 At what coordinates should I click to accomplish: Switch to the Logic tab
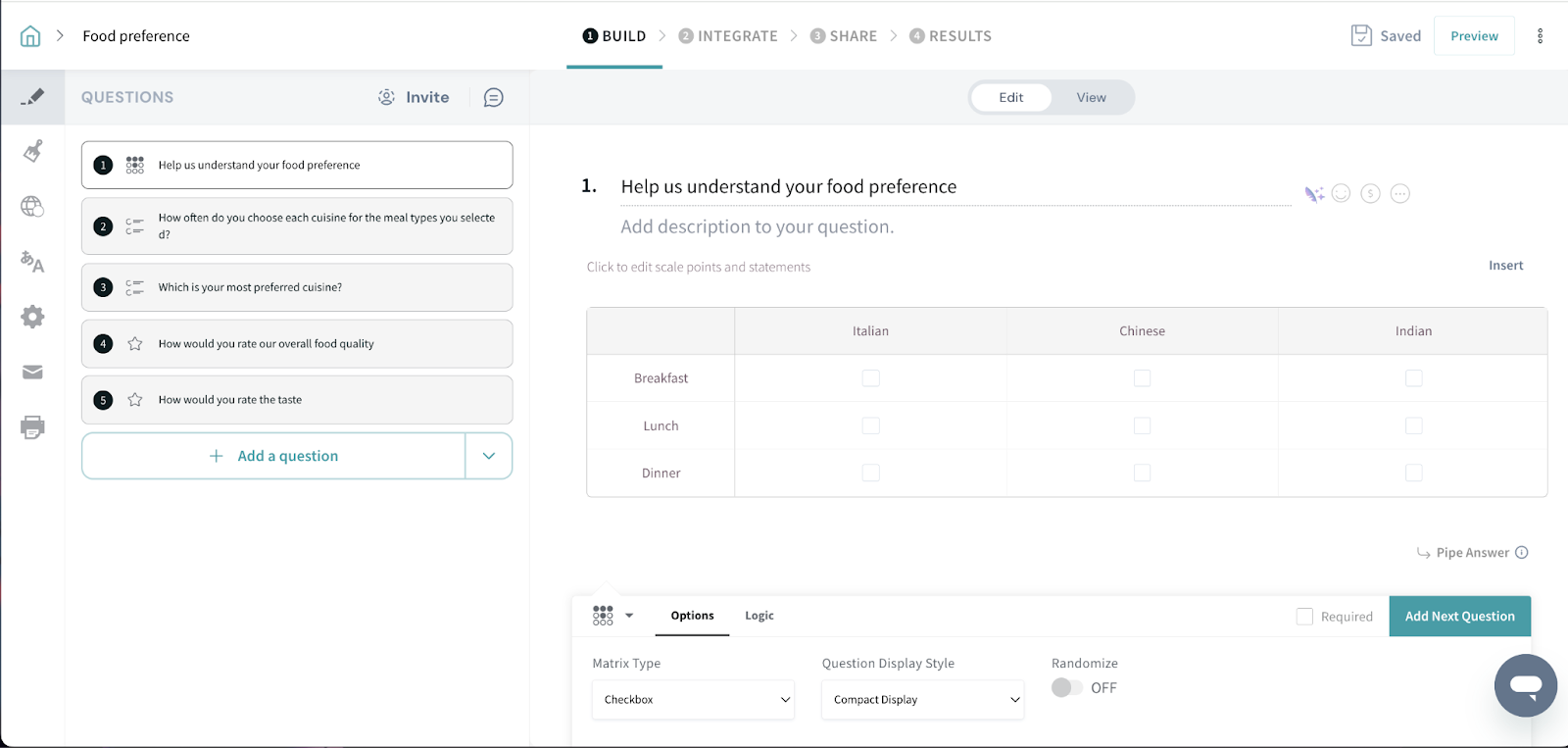(759, 616)
